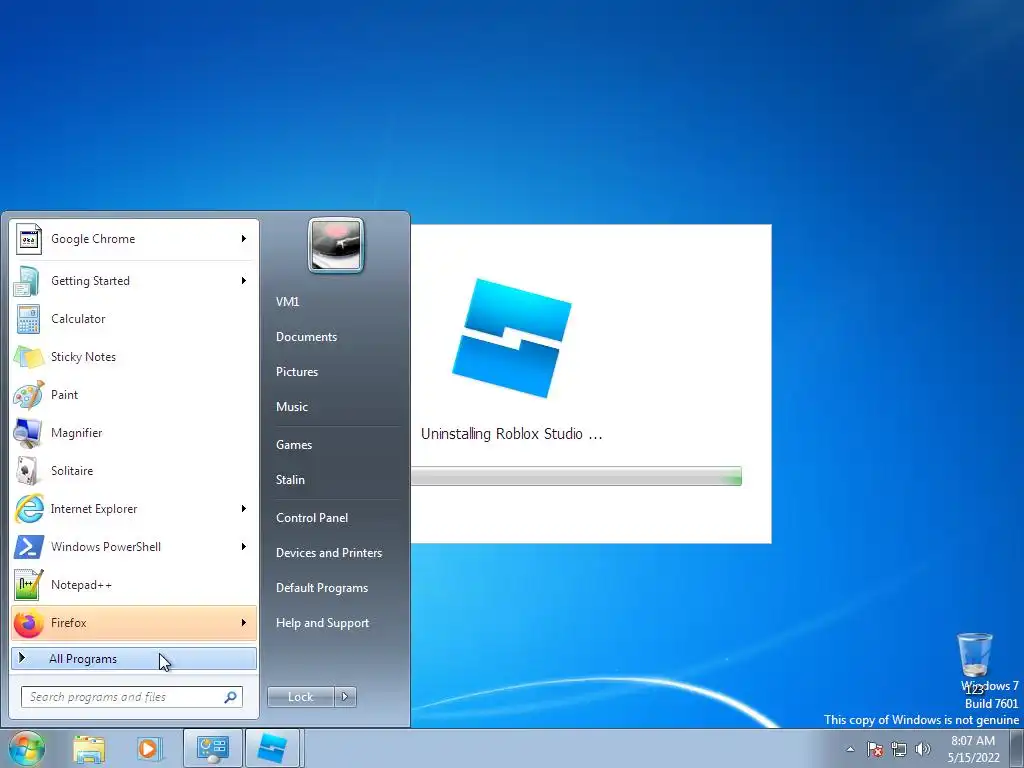Launch Internet Explorer icon
Screen dimensions: 1024x768
29,508
